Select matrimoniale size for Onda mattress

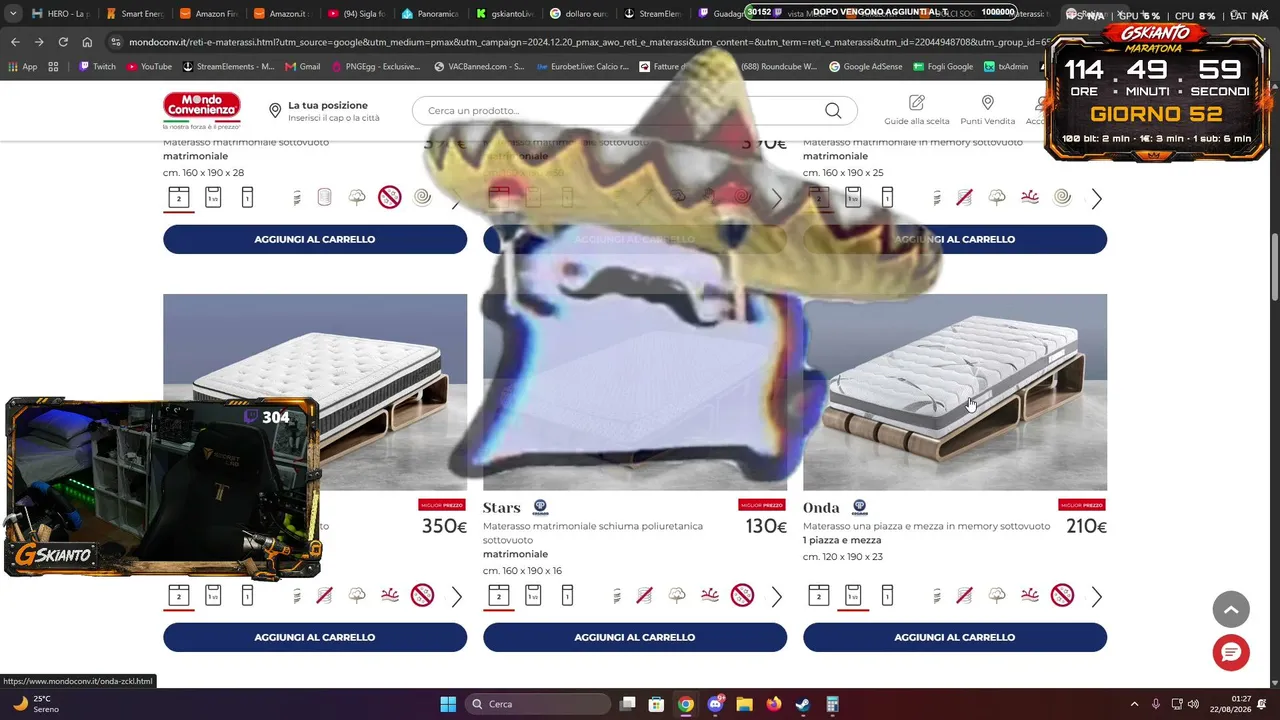[819, 596]
